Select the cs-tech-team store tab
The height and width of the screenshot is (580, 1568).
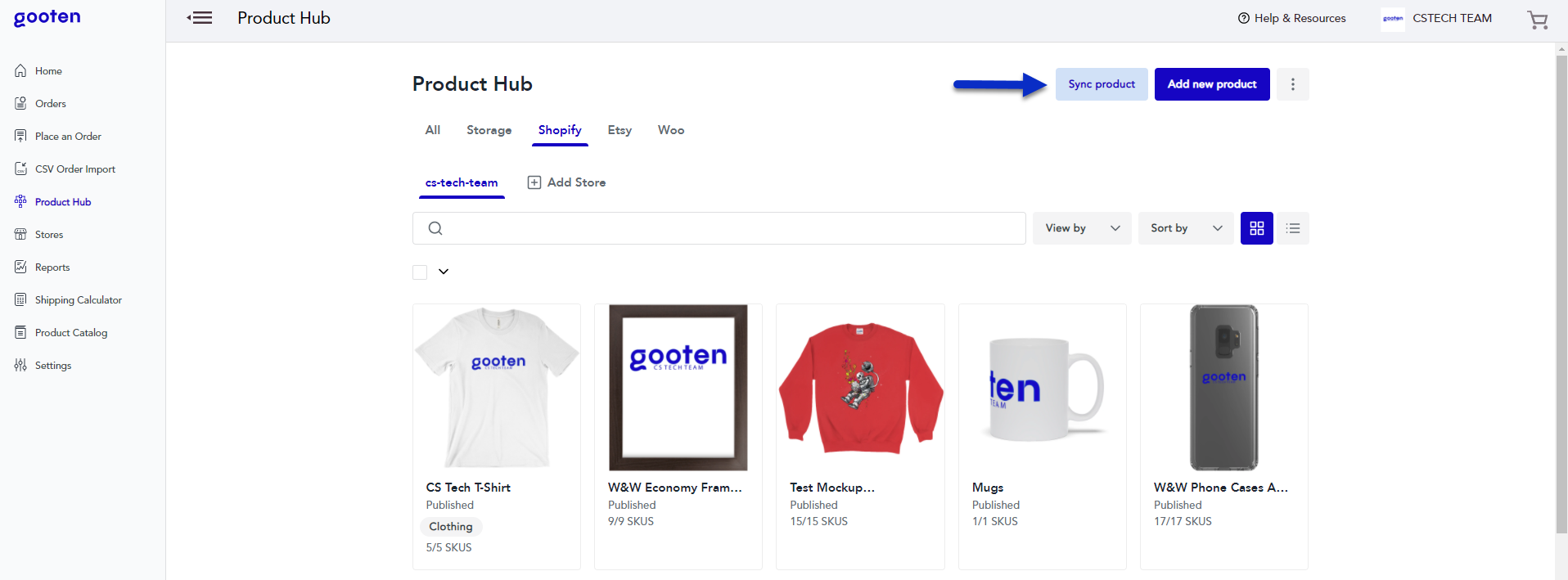(x=462, y=182)
